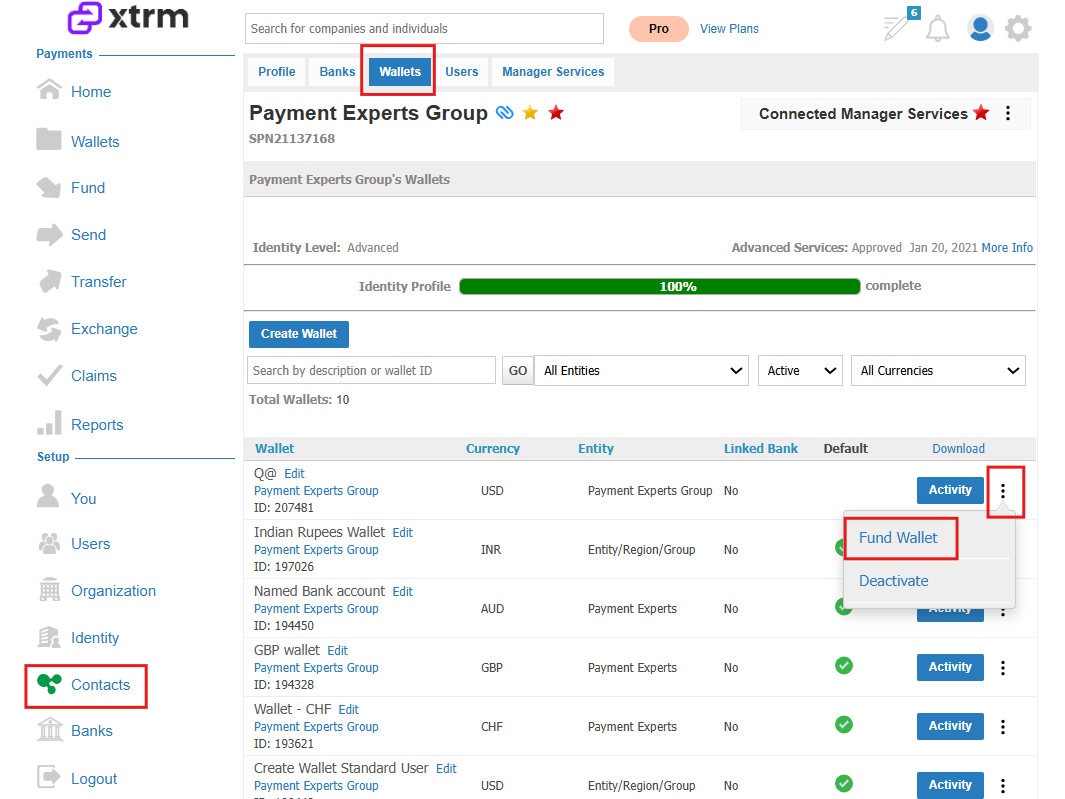The height and width of the screenshot is (799, 1065).
Task: Click the Pro plan badge
Action: click(659, 29)
